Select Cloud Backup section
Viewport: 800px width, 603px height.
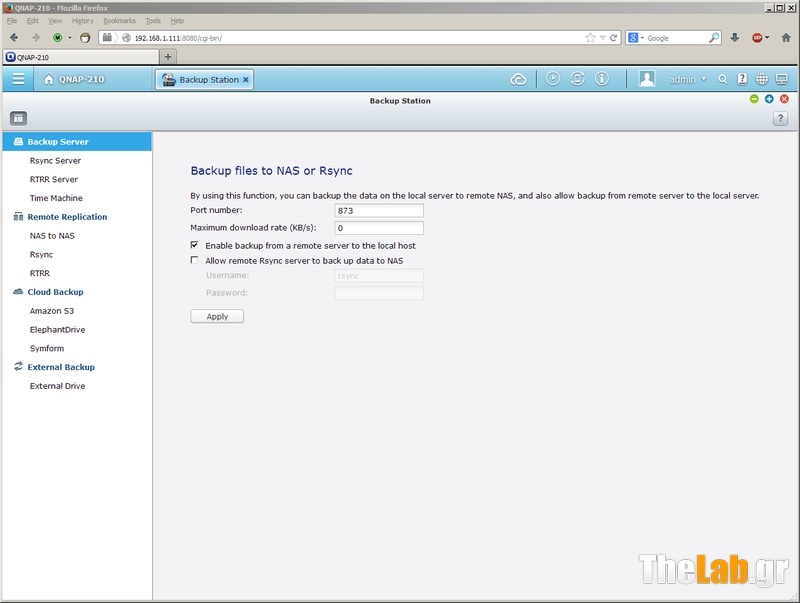pyautogui.click(x=55, y=292)
